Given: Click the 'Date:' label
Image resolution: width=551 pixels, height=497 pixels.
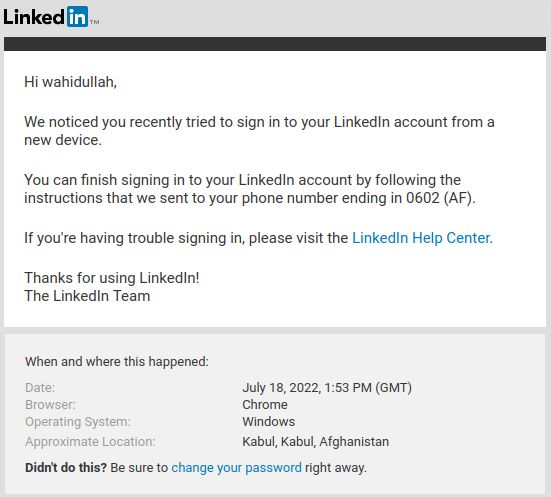Looking at the screenshot, I should tap(40, 388).
